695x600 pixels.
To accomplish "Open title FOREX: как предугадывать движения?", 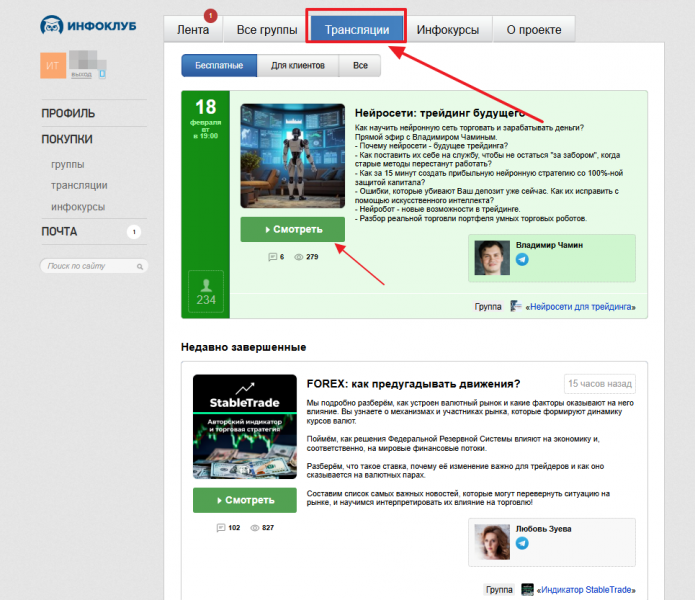I will tap(413, 384).
